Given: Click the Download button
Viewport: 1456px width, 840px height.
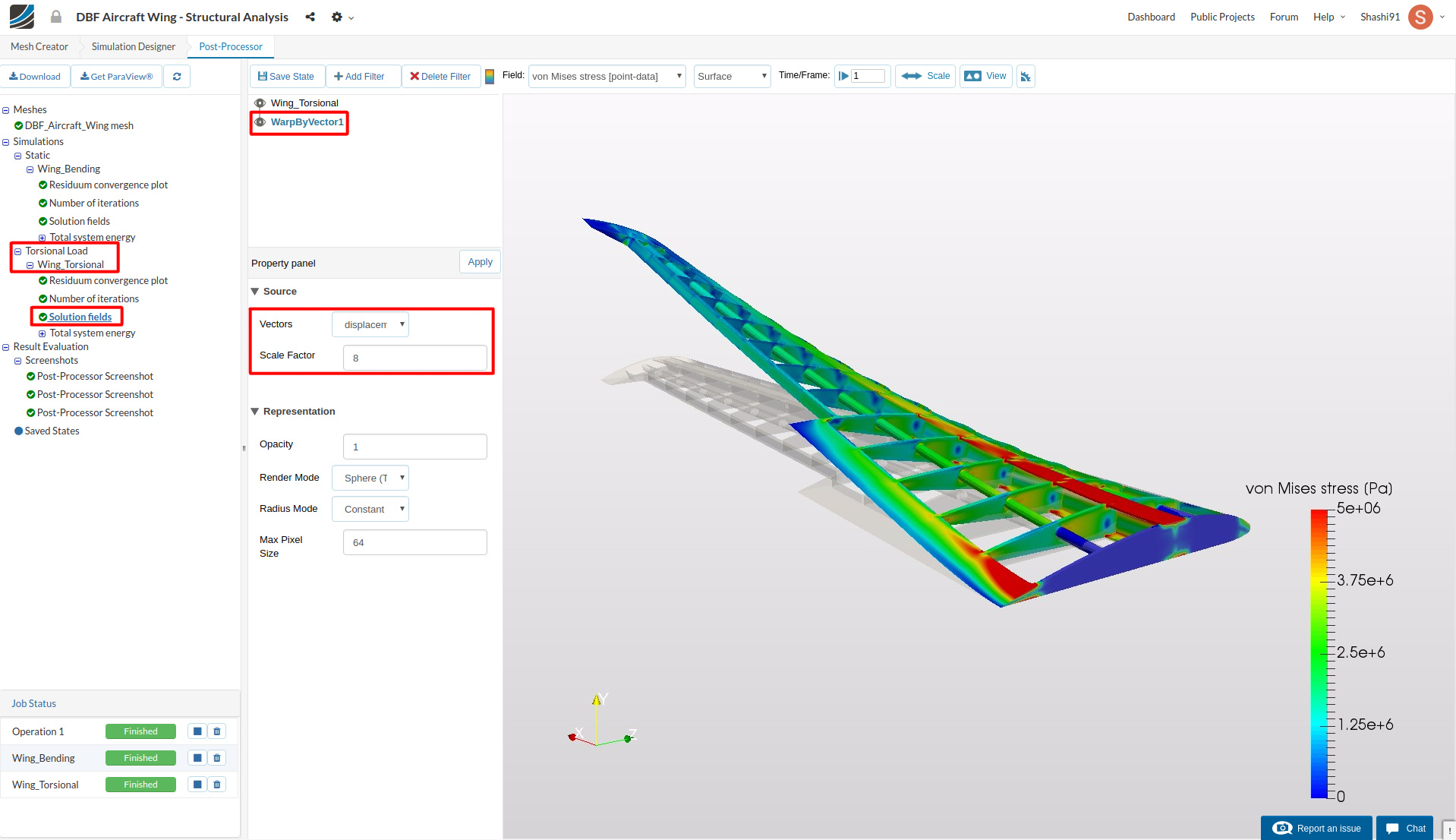Looking at the screenshot, I should coord(35,77).
